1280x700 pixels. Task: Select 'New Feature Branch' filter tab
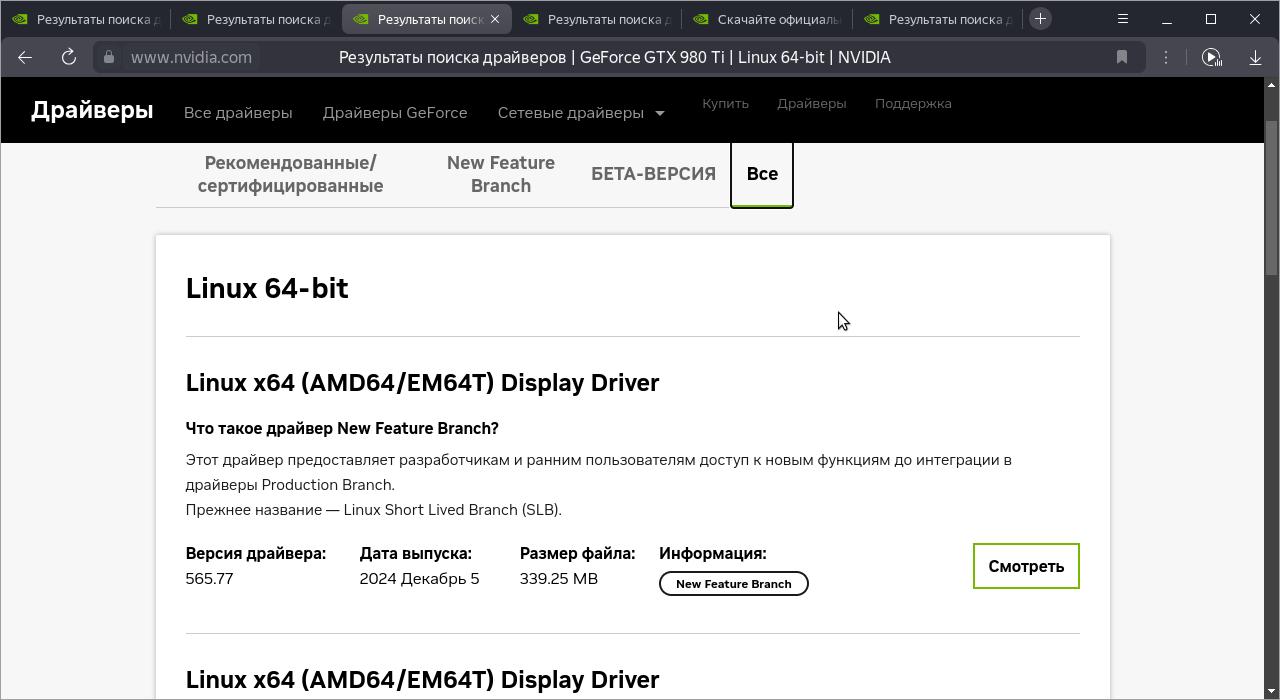(x=501, y=174)
